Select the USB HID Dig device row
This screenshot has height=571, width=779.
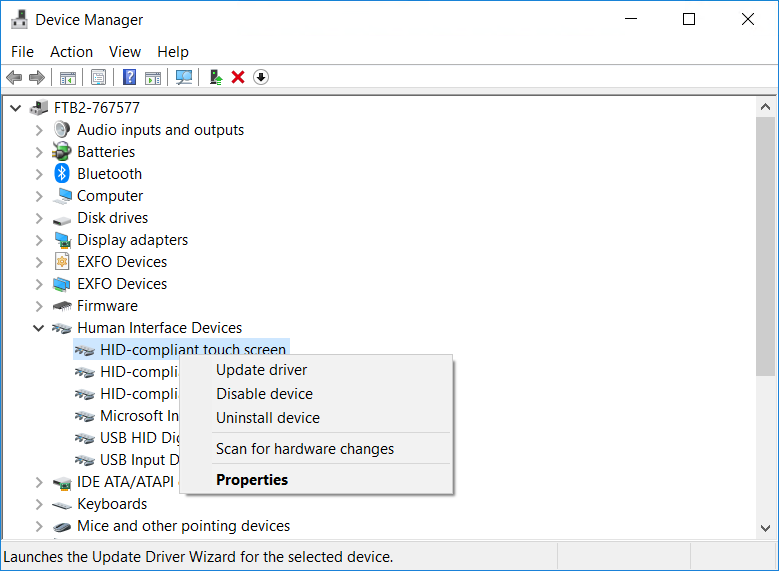tap(140, 438)
